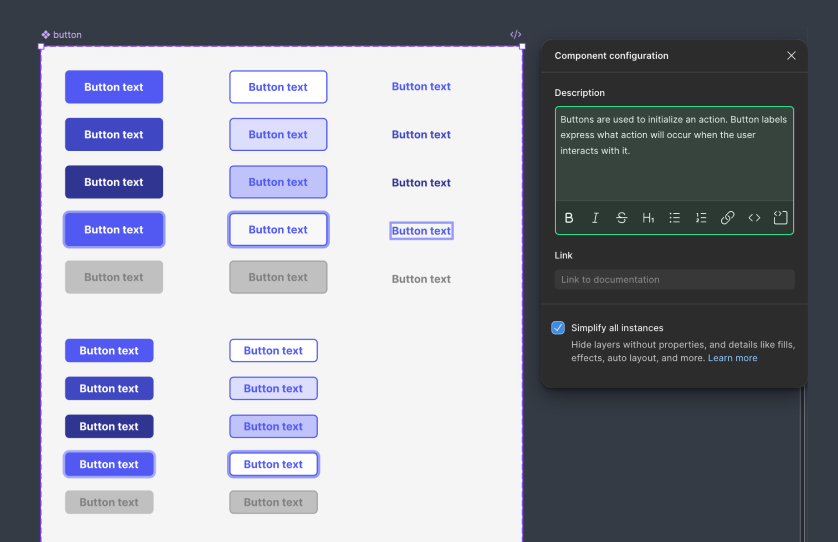838x542 pixels.
Task: Insert a code block using the last toolbar icon
Action: point(780,218)
